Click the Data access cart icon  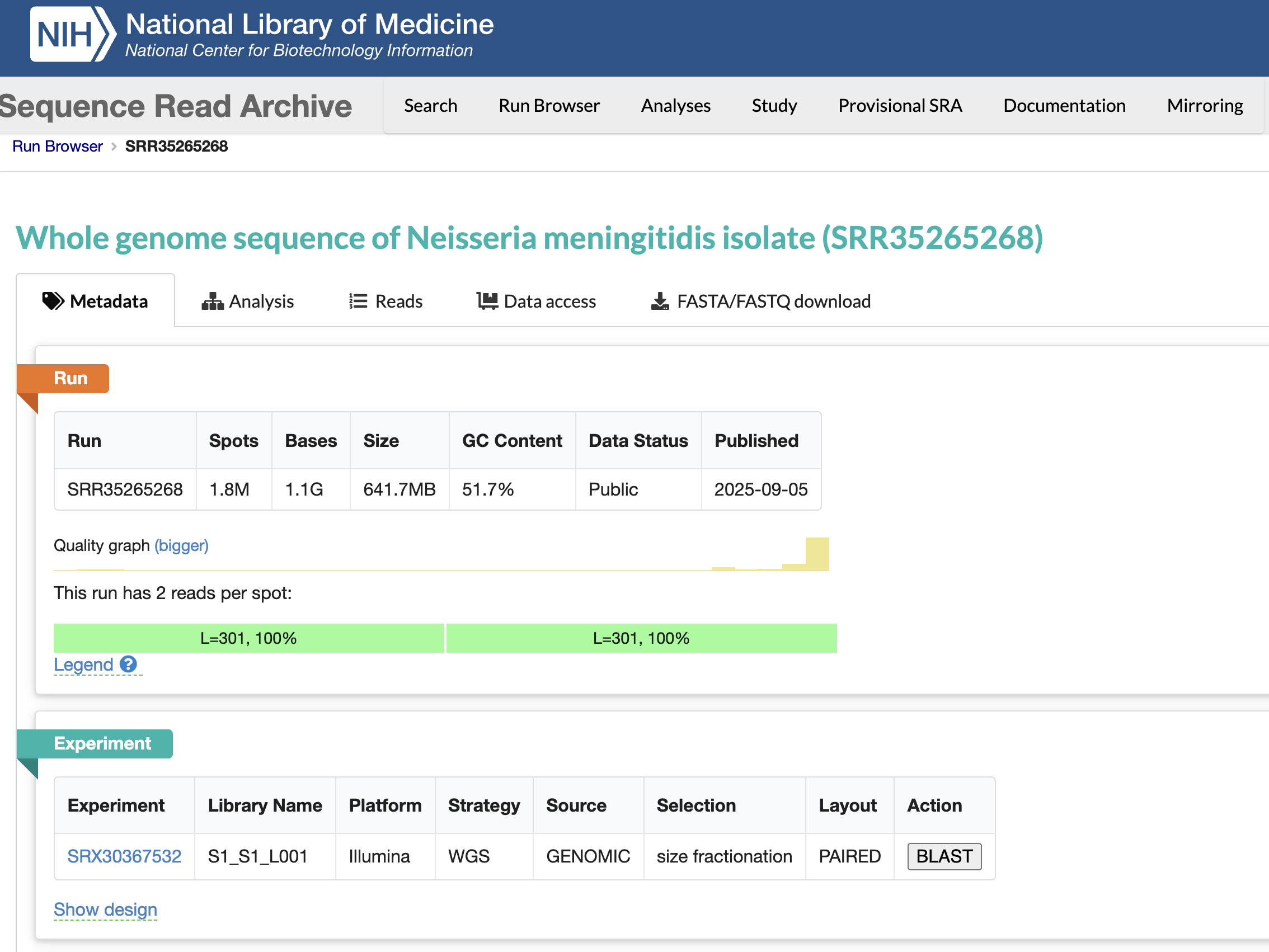(487, 301)
